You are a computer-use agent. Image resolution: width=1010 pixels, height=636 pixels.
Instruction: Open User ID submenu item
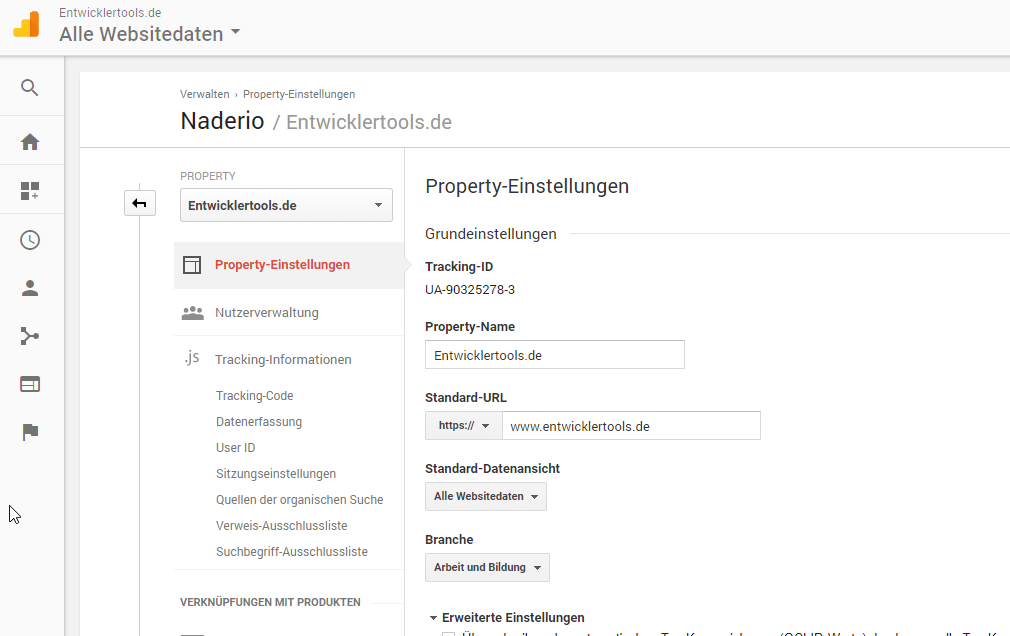pos(236,447)
